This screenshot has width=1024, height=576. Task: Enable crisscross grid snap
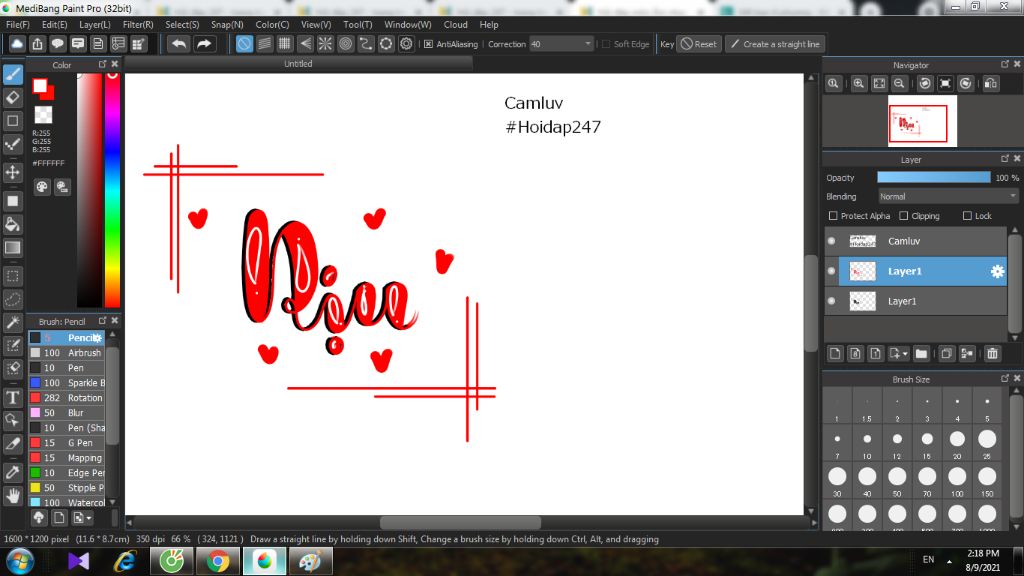[x=285, y=44]
